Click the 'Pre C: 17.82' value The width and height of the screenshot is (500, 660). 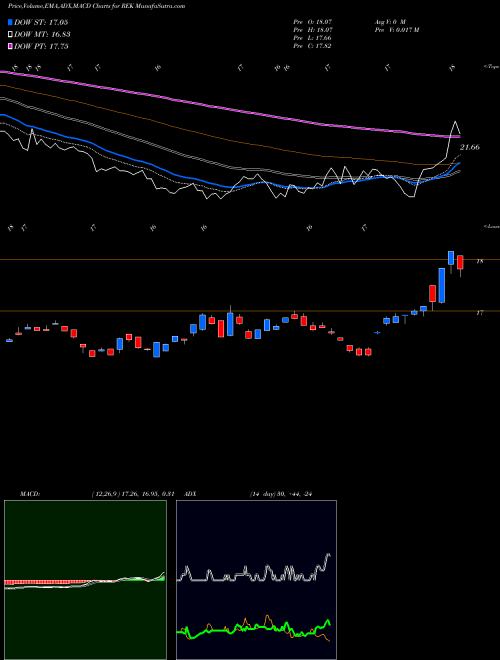click(314, 46)
